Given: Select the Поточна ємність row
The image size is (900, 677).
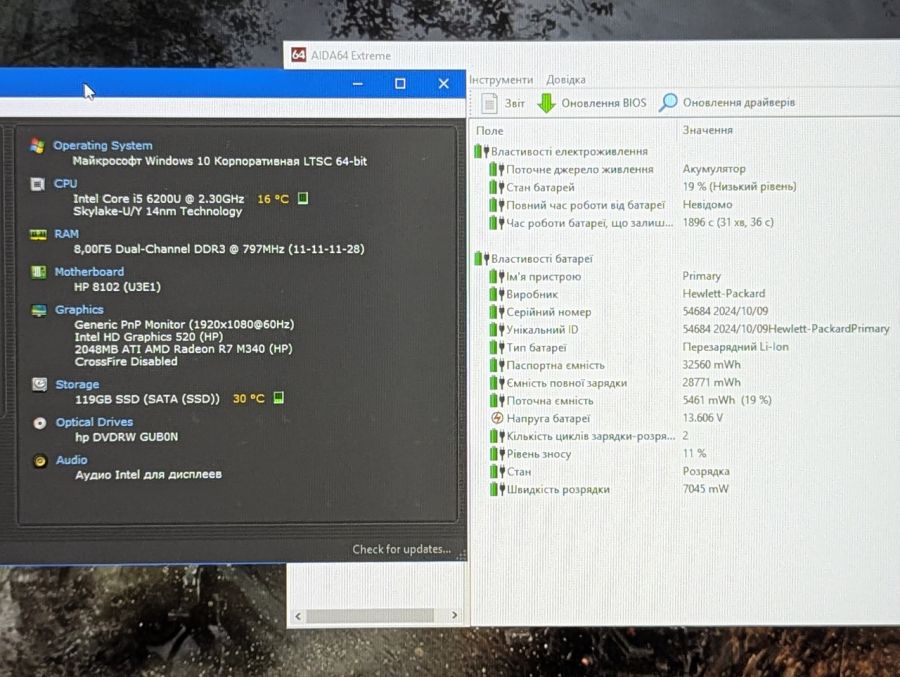Looking at the screenshot, I should (541, 401).
